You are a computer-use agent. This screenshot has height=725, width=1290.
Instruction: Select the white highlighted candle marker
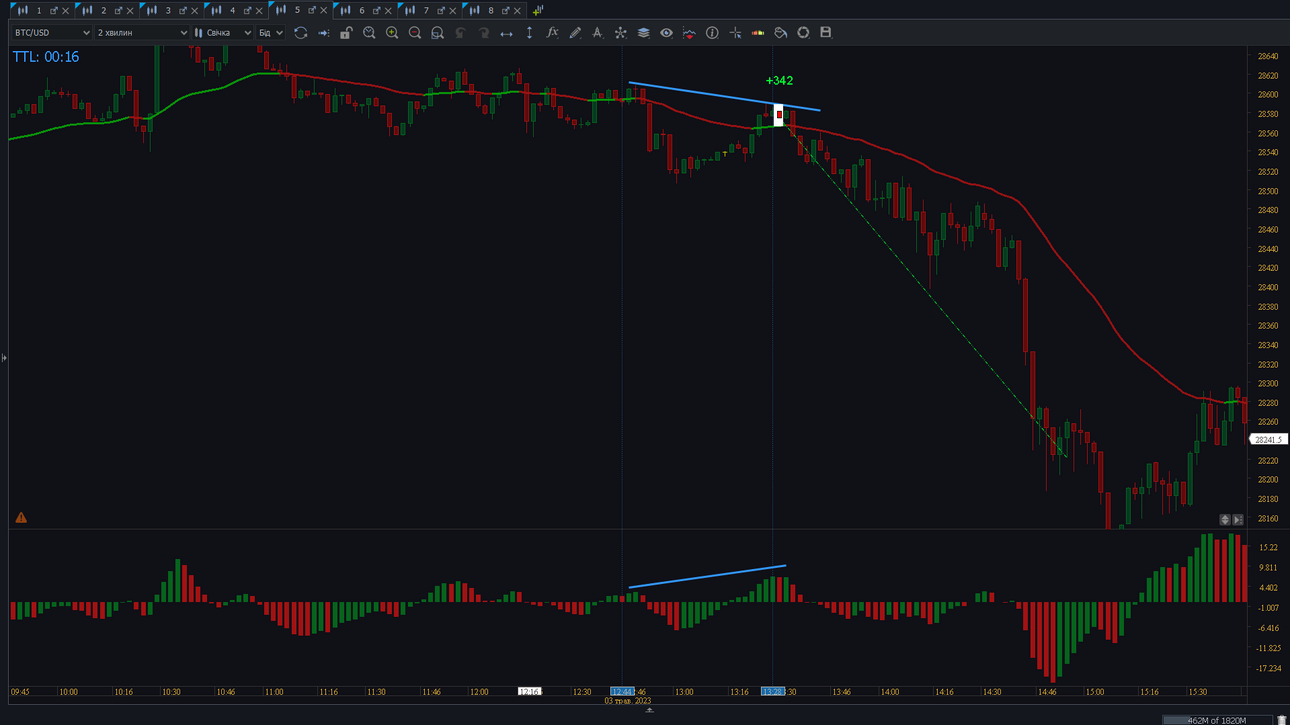tap(779, 115)
